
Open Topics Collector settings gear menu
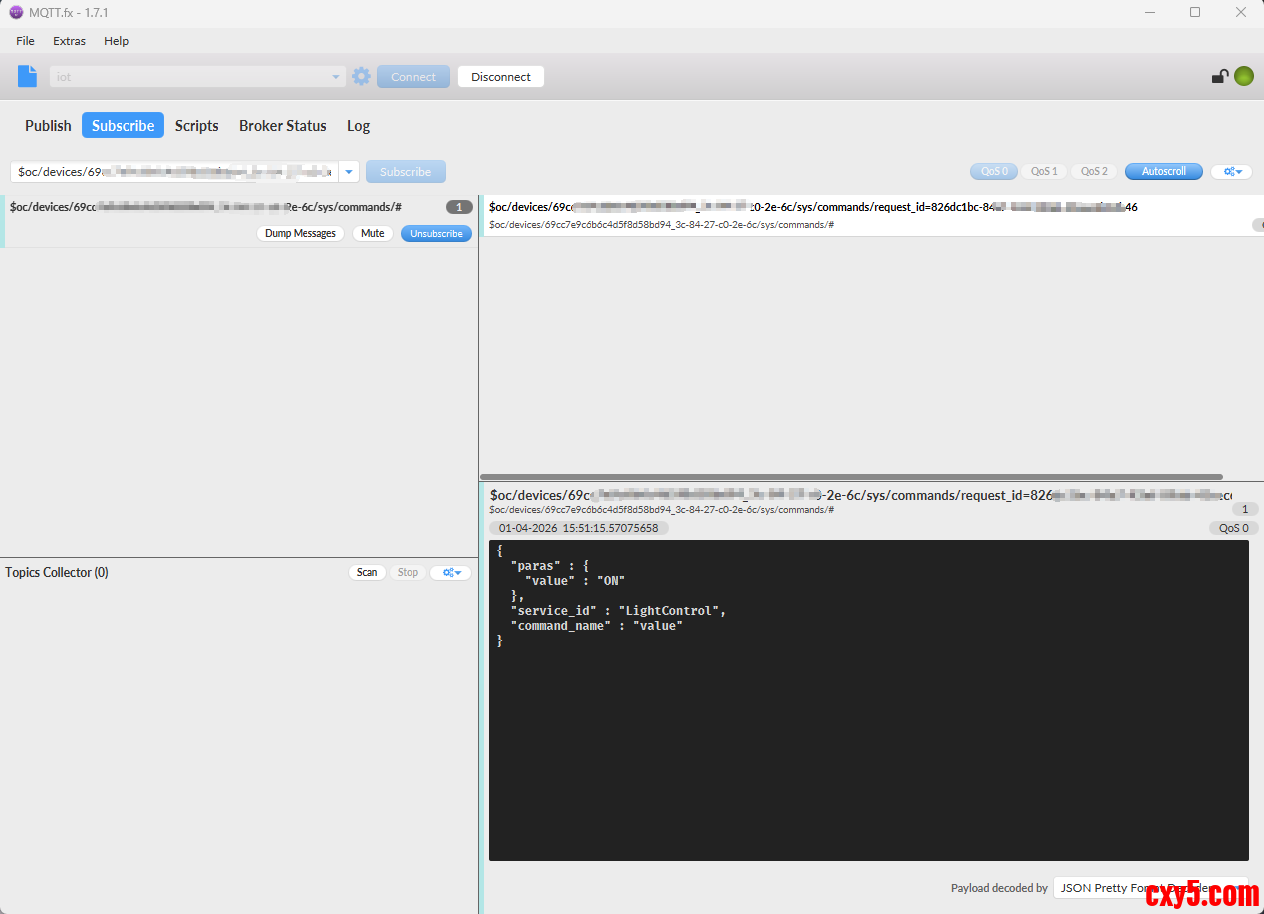(450, 573)
